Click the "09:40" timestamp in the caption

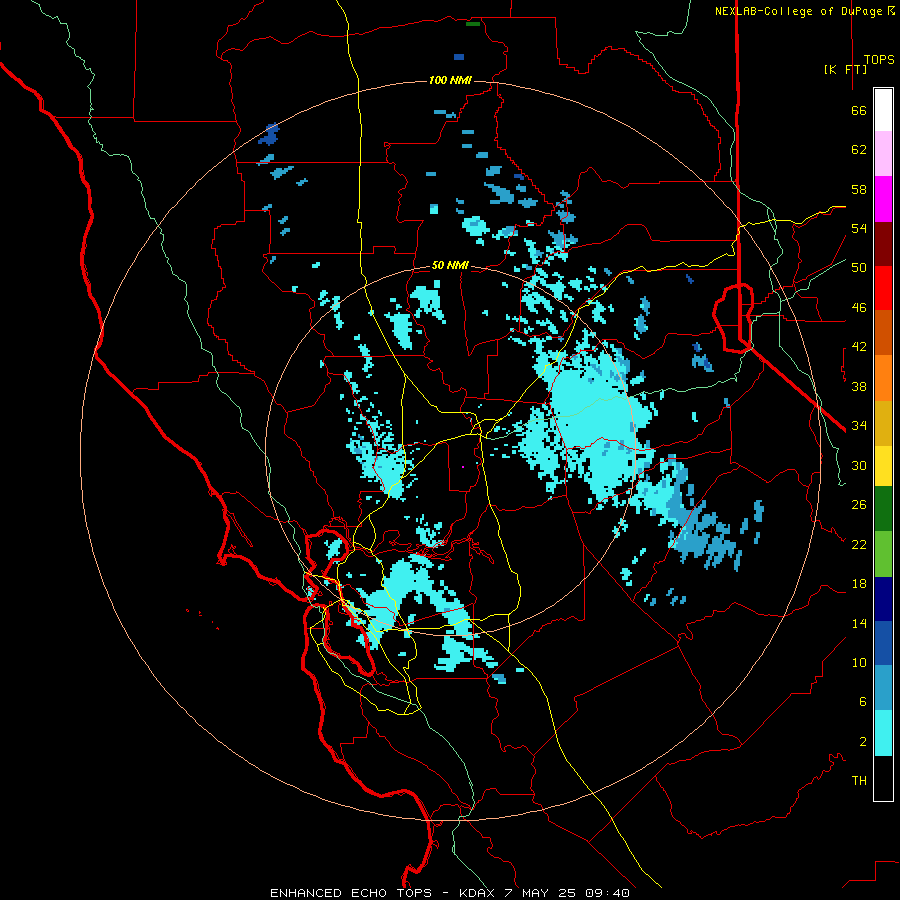[x=607, y=893]
